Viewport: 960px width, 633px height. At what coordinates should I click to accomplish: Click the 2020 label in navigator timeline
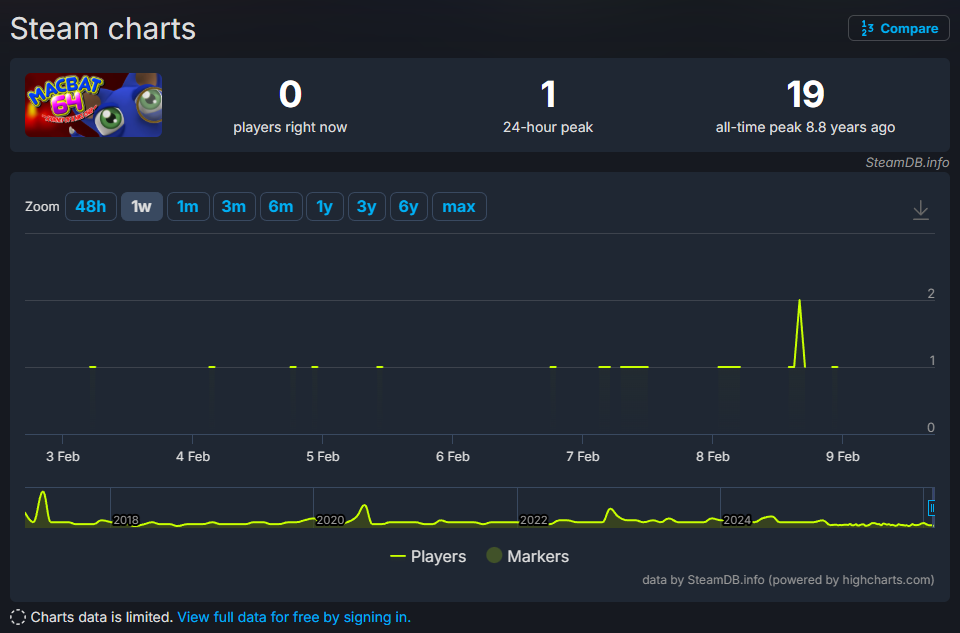pyautogui.click(x=330, y=520)
